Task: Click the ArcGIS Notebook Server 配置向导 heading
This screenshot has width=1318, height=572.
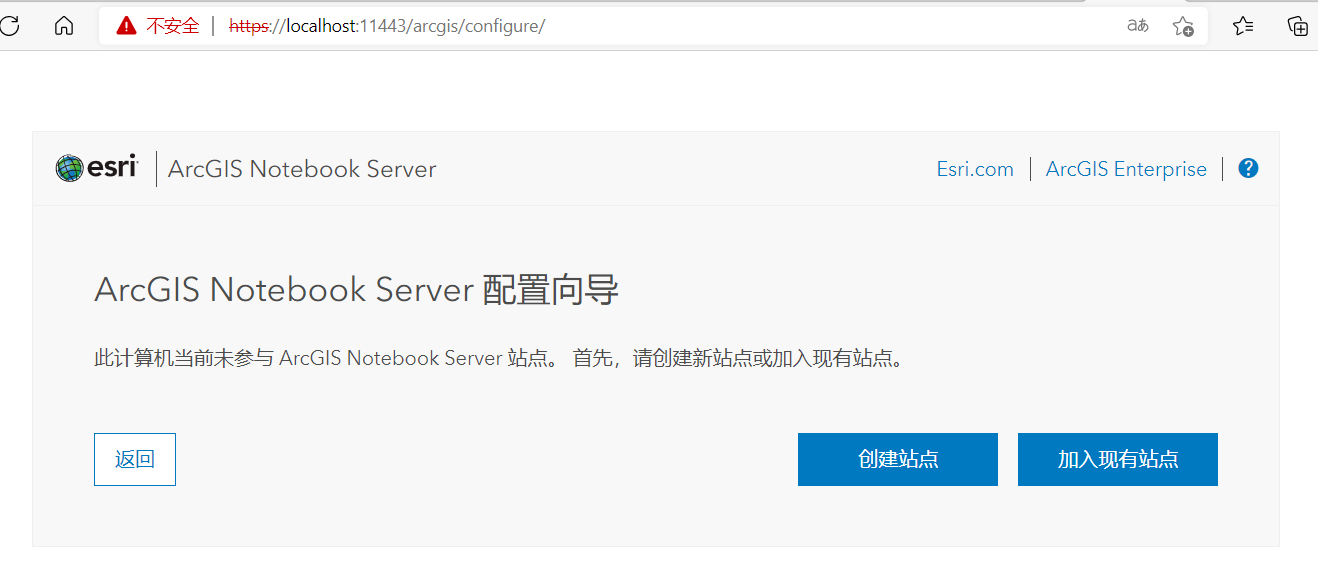Action: pos(357,290)
